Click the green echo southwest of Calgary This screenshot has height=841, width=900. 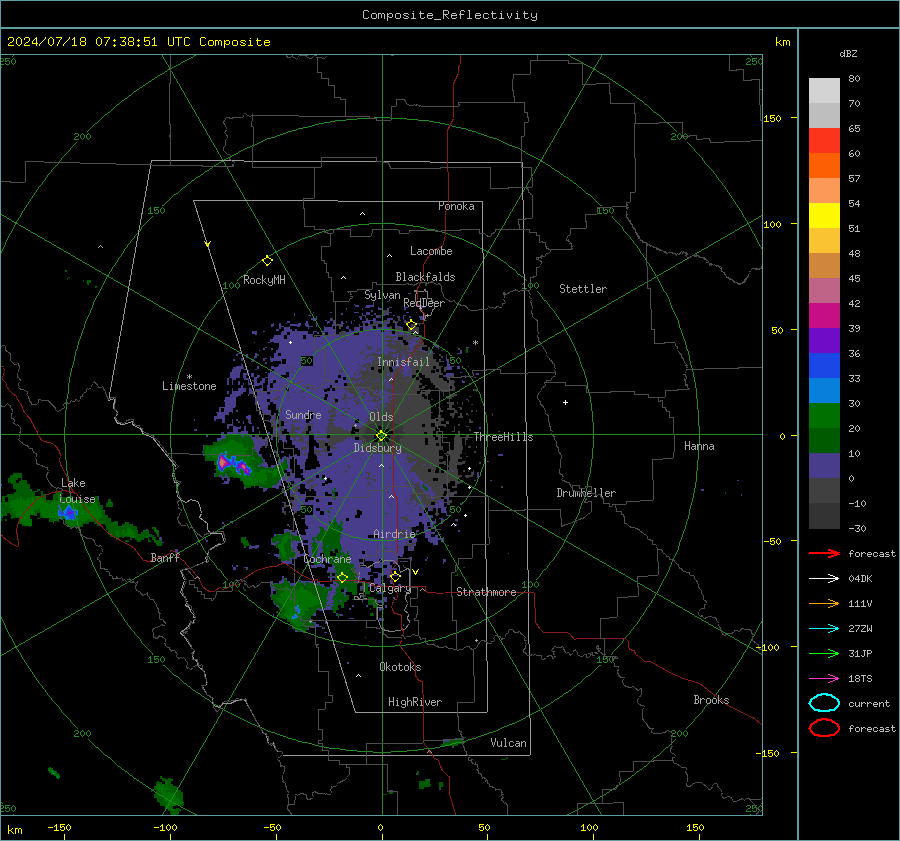(298, 602)
